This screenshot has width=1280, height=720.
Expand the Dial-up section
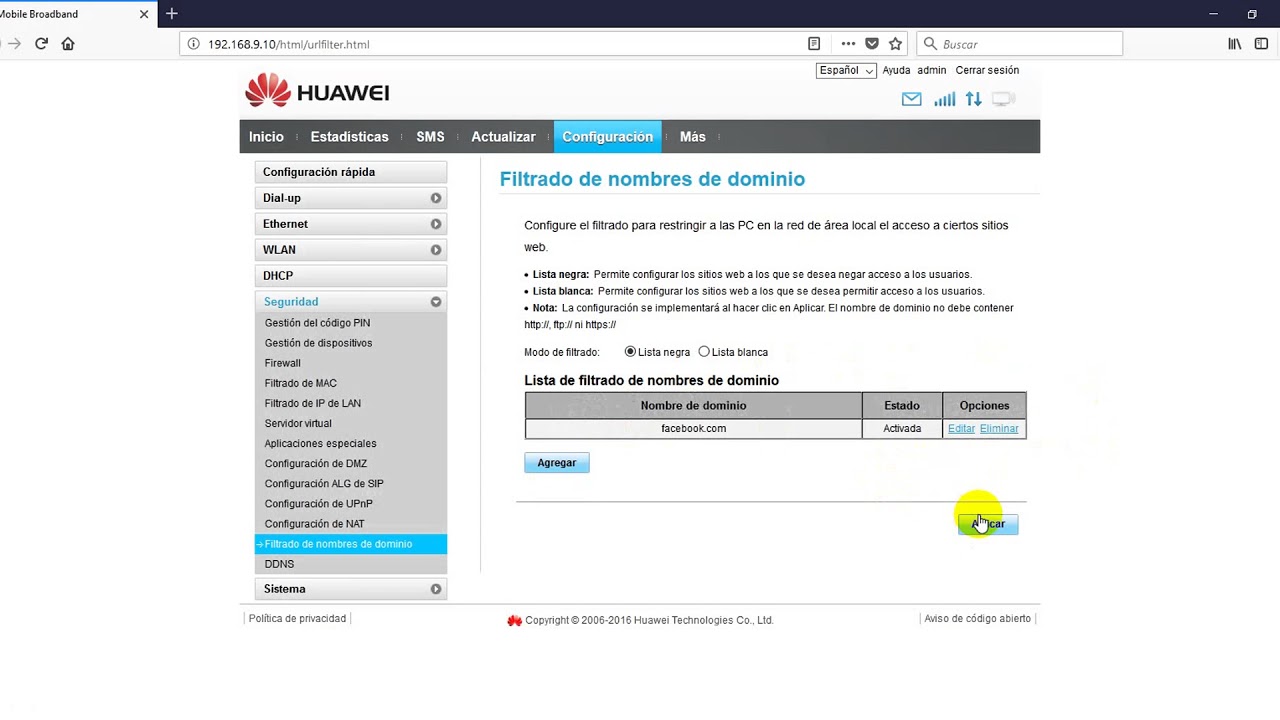click(350, 198)
